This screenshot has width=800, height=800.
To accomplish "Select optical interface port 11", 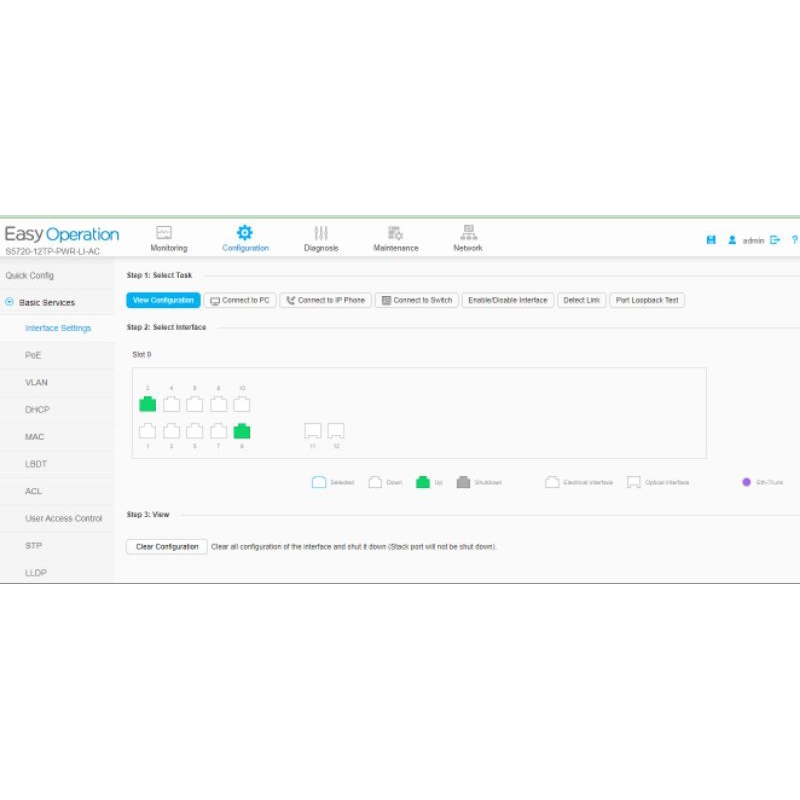I will [x=312, y=431].
